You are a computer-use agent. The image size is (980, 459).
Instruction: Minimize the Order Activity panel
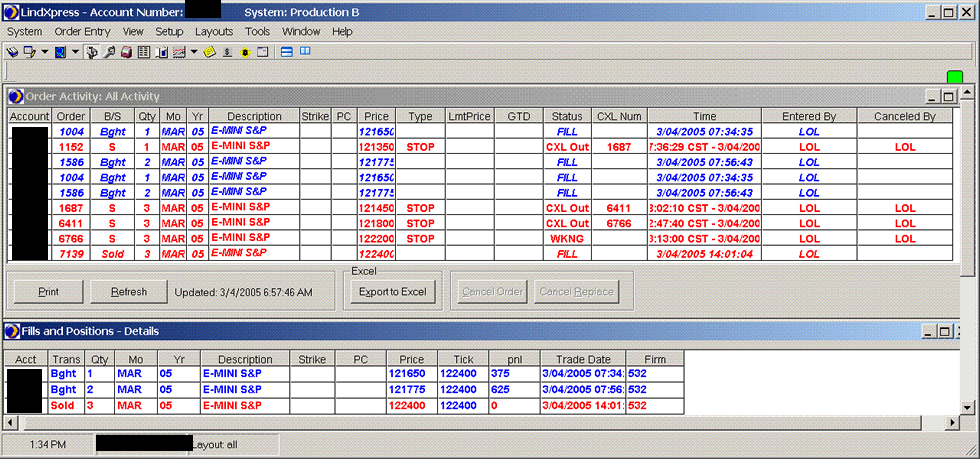934,96
